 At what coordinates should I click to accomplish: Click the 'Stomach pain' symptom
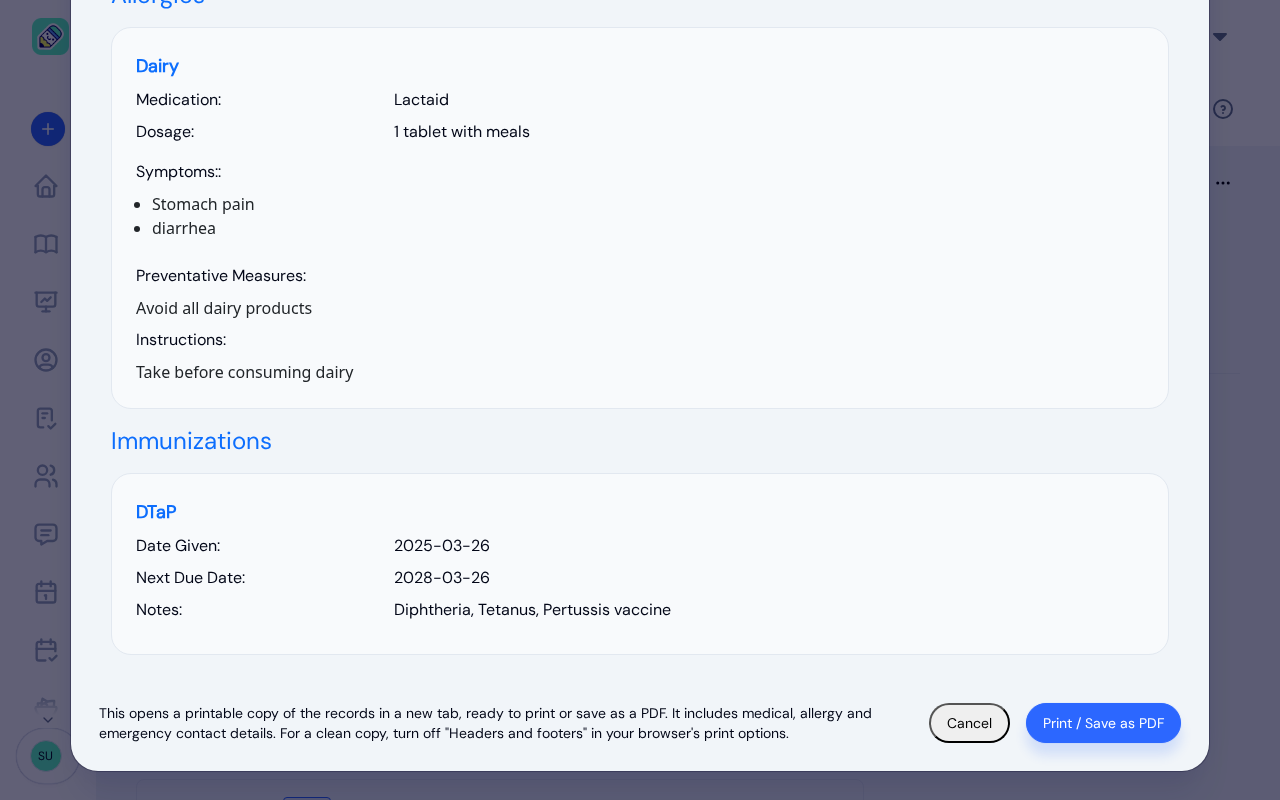coord(203,204)
